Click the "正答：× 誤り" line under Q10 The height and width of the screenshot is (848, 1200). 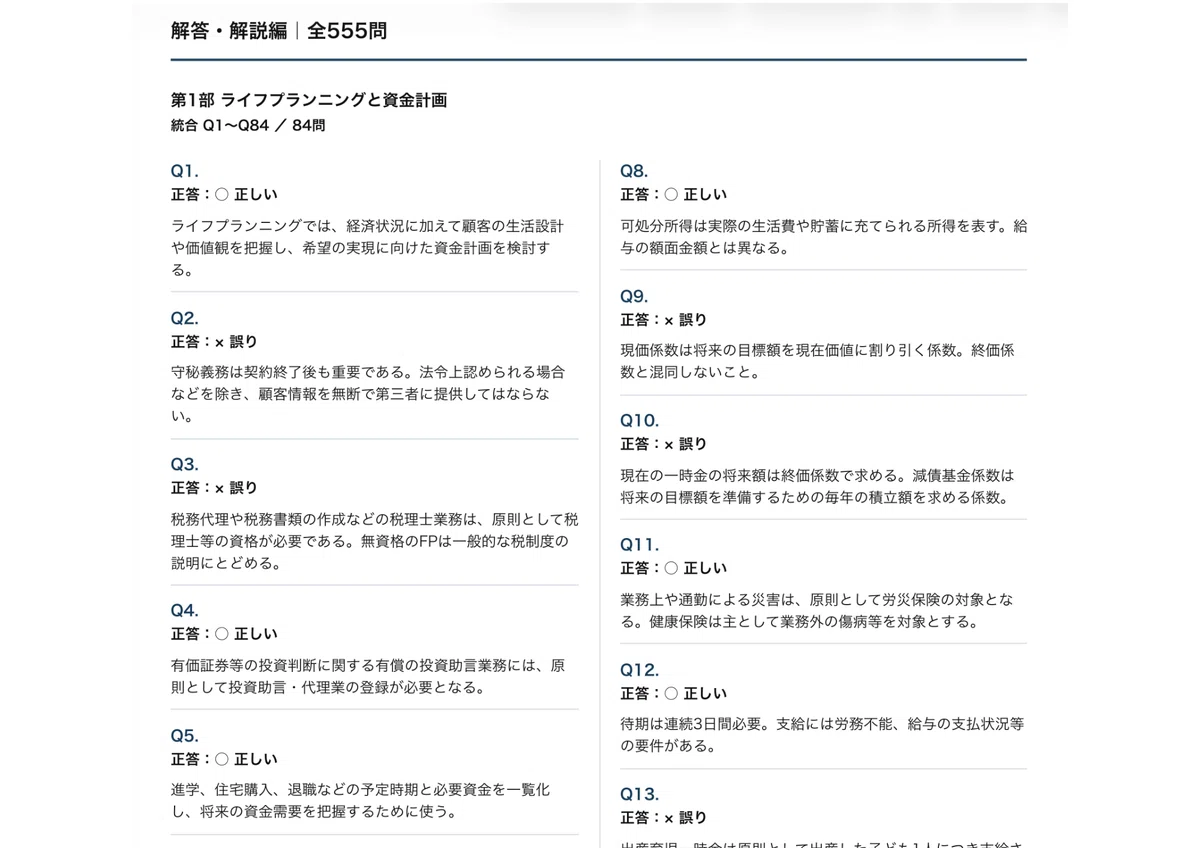[664, 444]
